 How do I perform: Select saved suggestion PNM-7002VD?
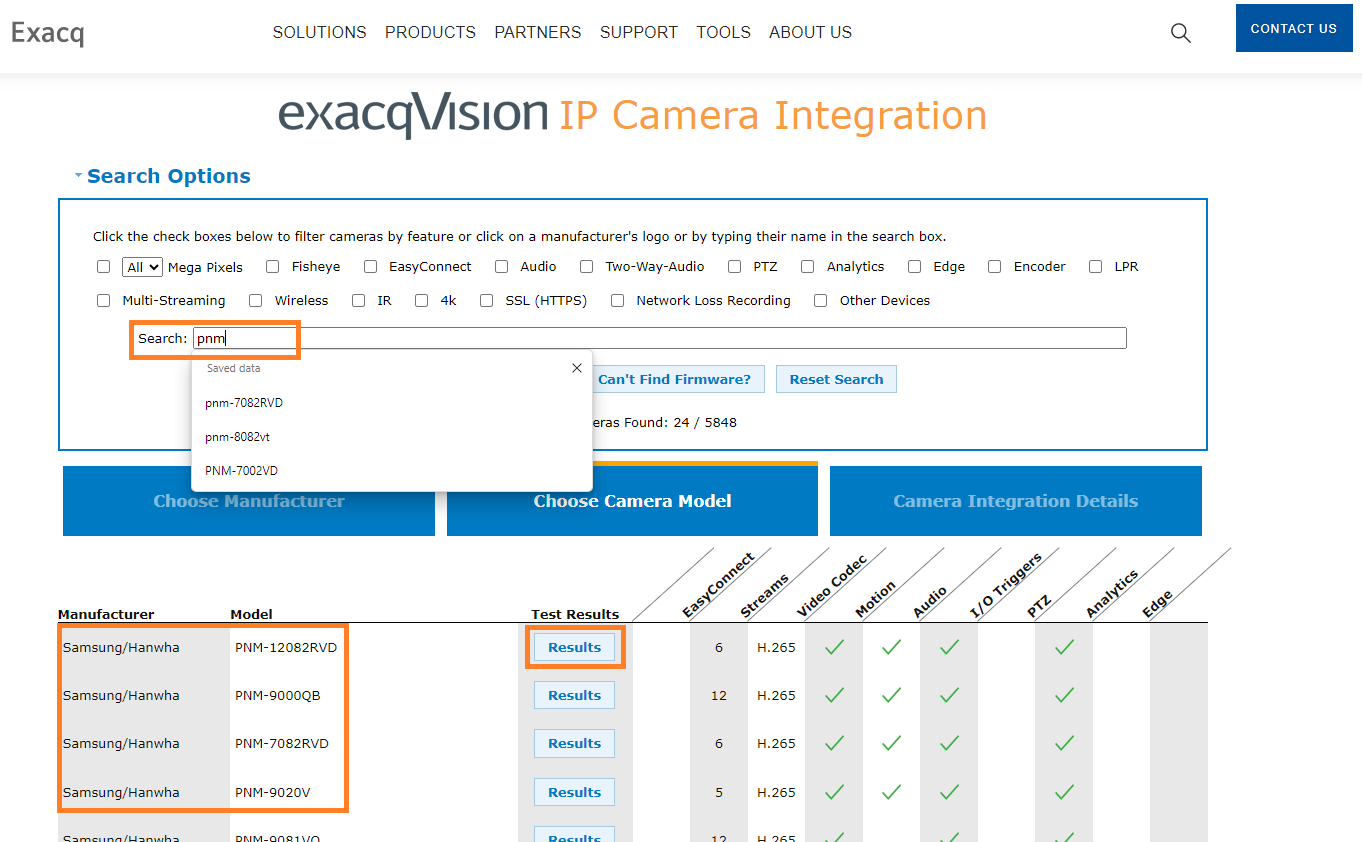(241, 471)
